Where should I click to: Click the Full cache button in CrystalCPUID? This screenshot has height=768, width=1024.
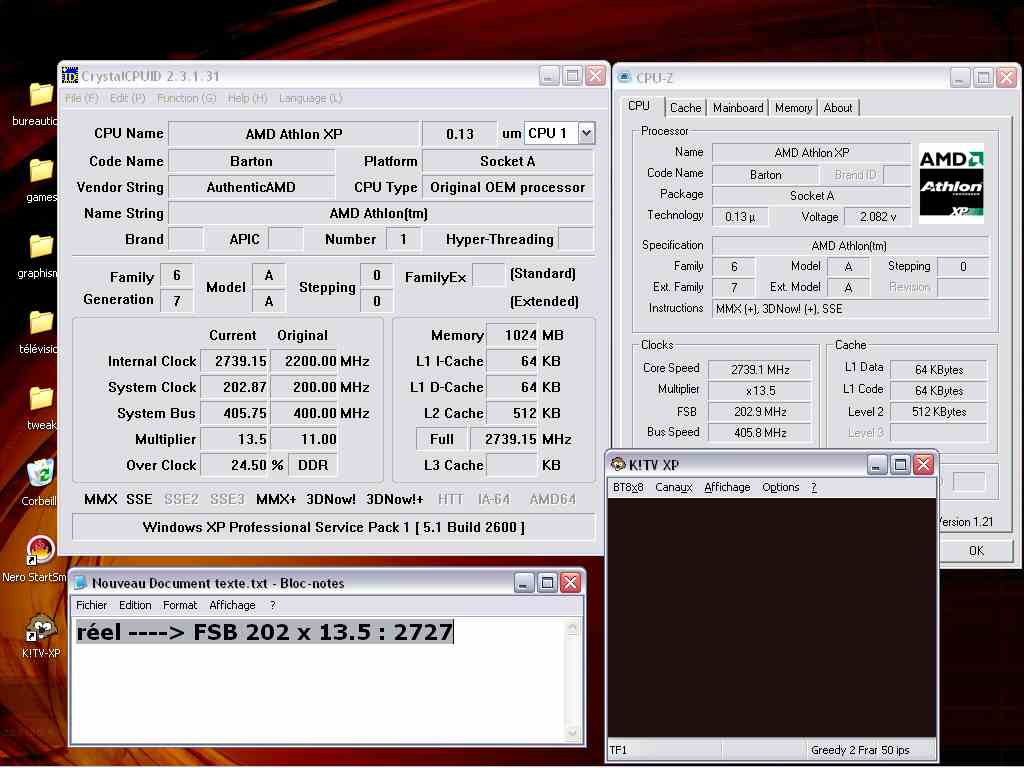tap(441, 439)
